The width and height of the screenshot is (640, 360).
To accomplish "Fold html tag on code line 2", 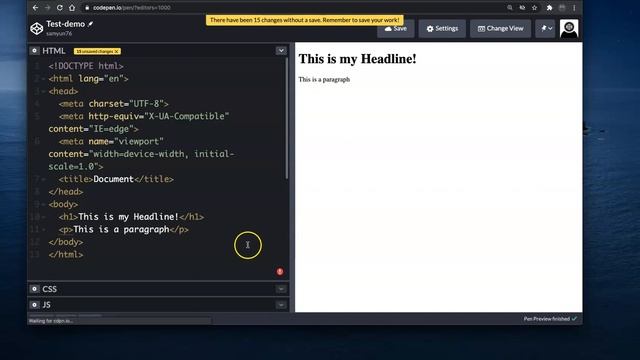I will tap(43, 79).
